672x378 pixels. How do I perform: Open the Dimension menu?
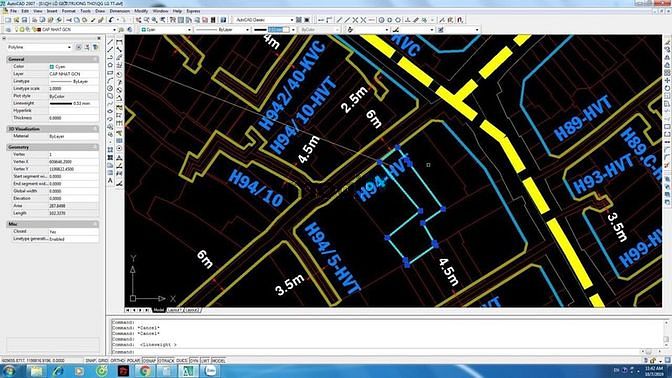tap(120, 11)
